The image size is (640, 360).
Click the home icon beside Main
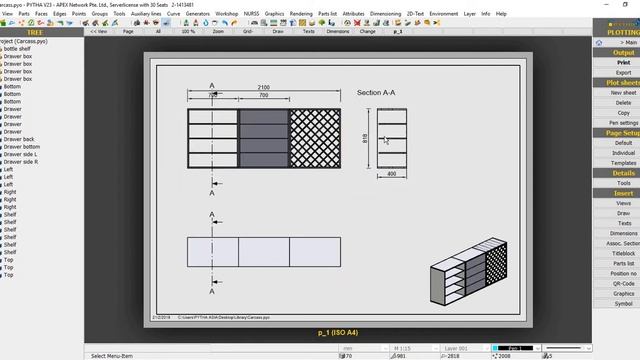coord(599,42)
